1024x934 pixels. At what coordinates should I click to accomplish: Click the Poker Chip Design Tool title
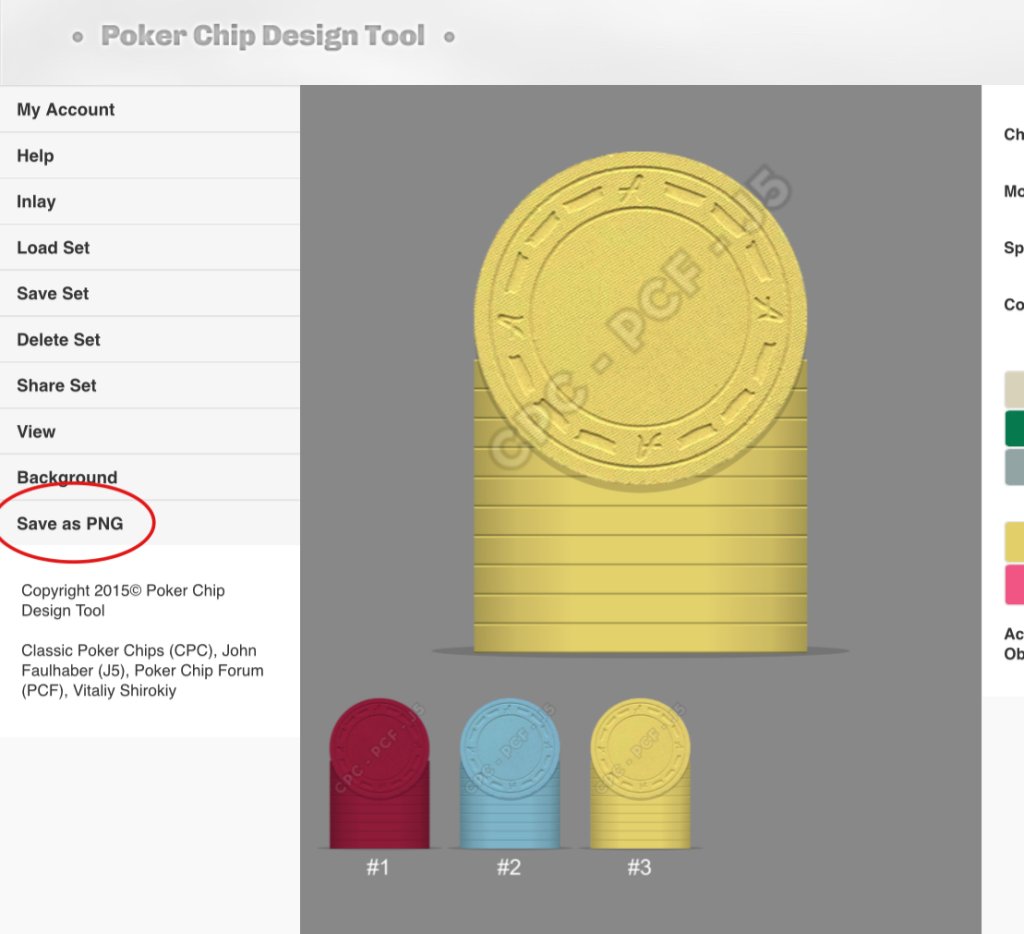pos(263,37)
